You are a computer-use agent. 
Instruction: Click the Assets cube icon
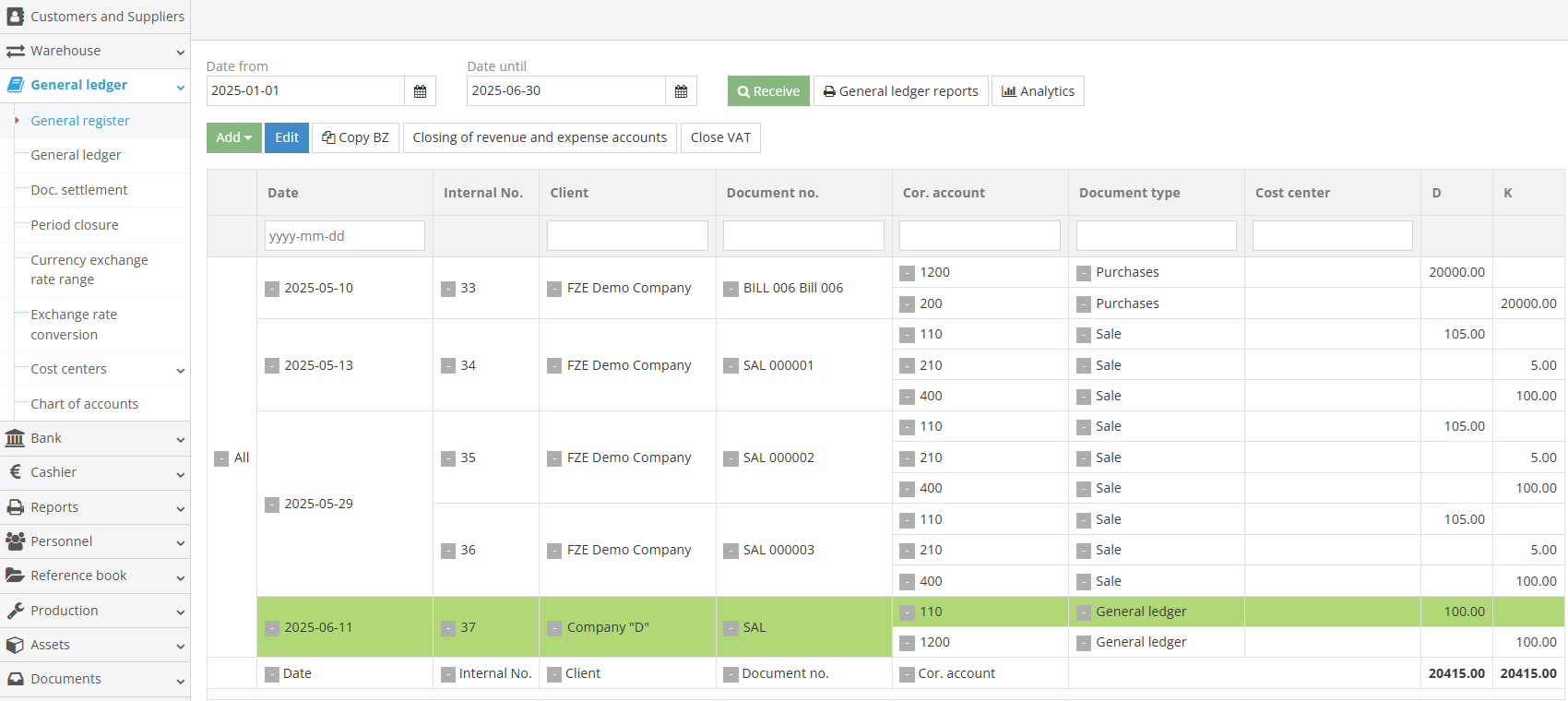[x=15, y=645]
